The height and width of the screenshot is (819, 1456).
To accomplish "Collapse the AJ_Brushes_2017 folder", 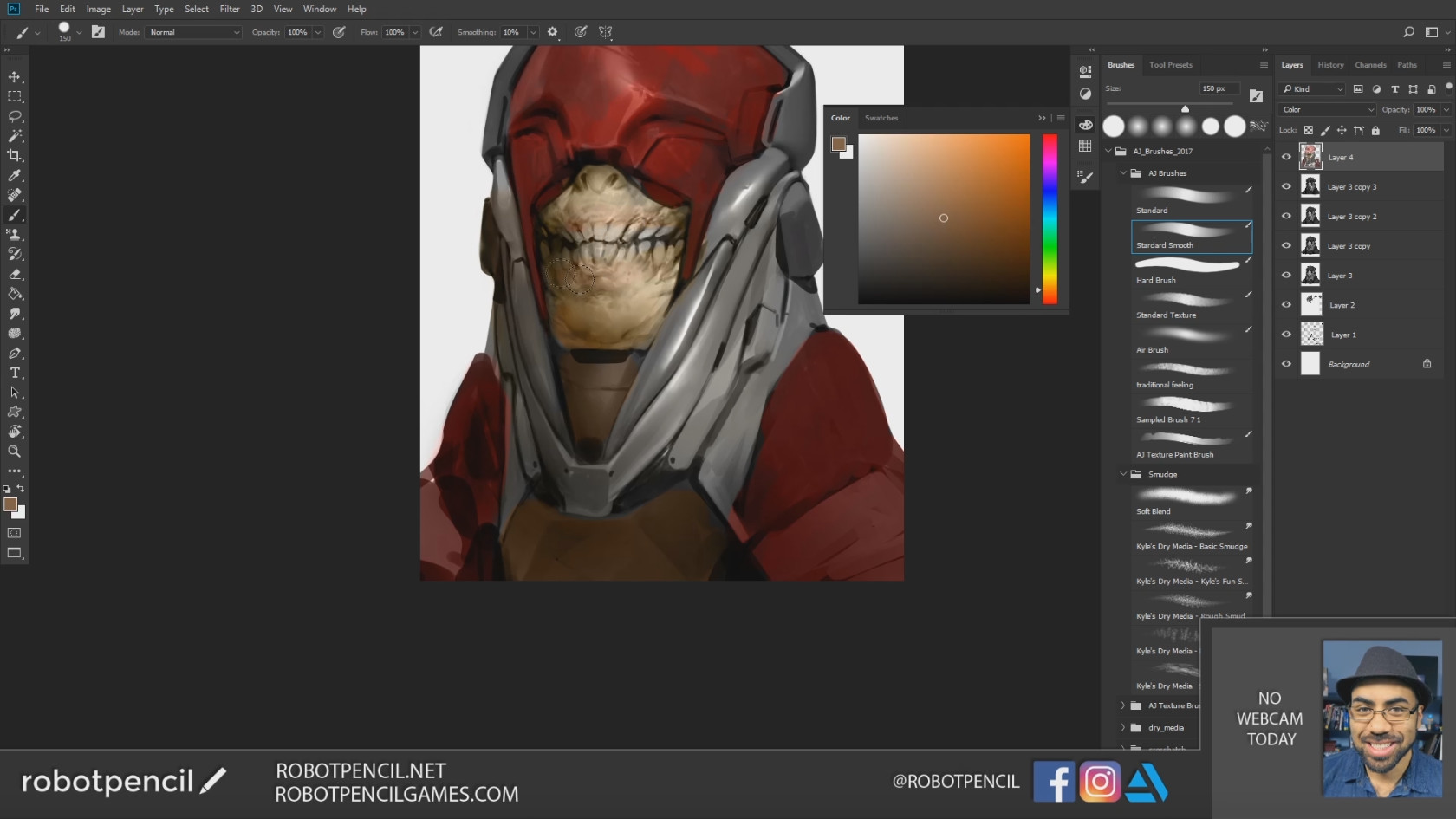I will pos(1108,151).
